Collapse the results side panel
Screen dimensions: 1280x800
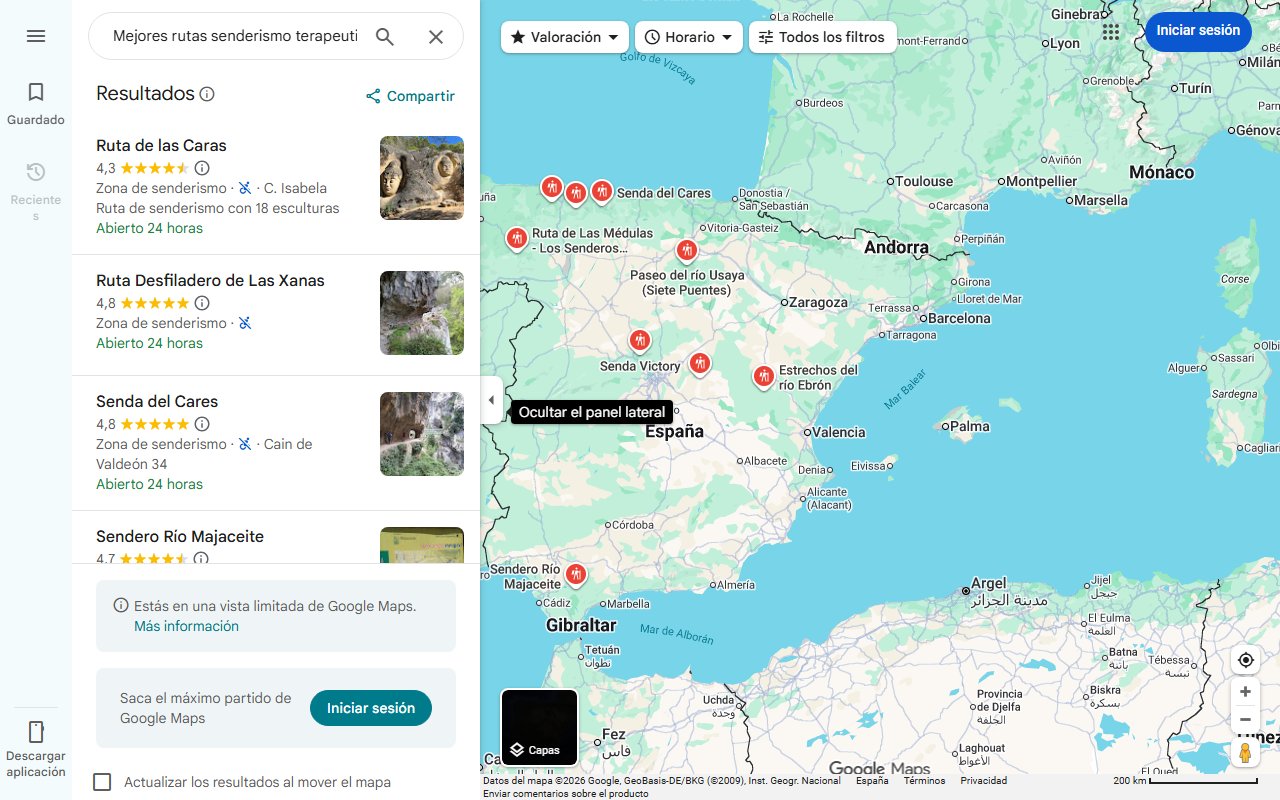tap(491, 400)
